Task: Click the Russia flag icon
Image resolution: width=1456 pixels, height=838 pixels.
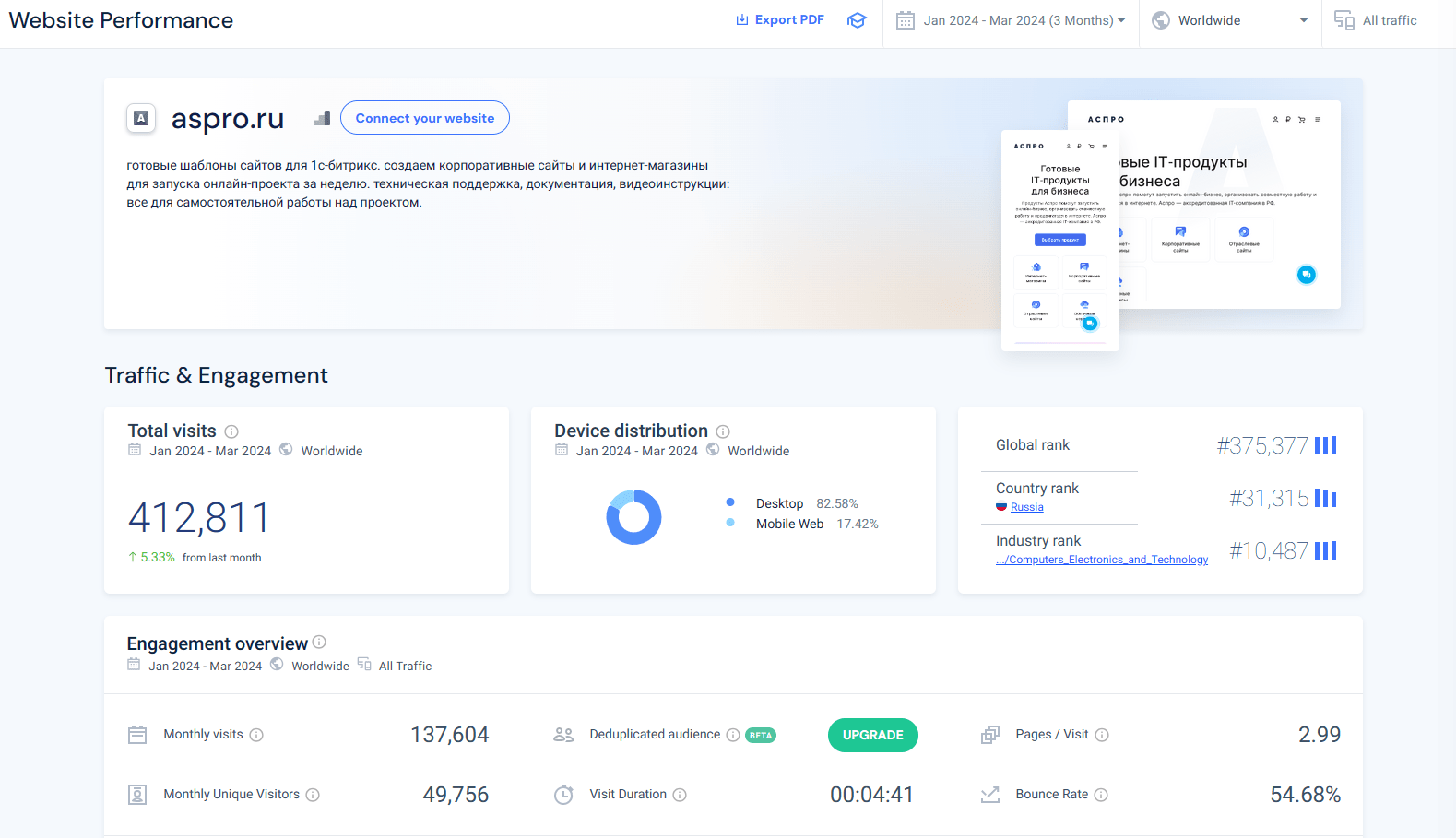Action: tap(1001, 507)
